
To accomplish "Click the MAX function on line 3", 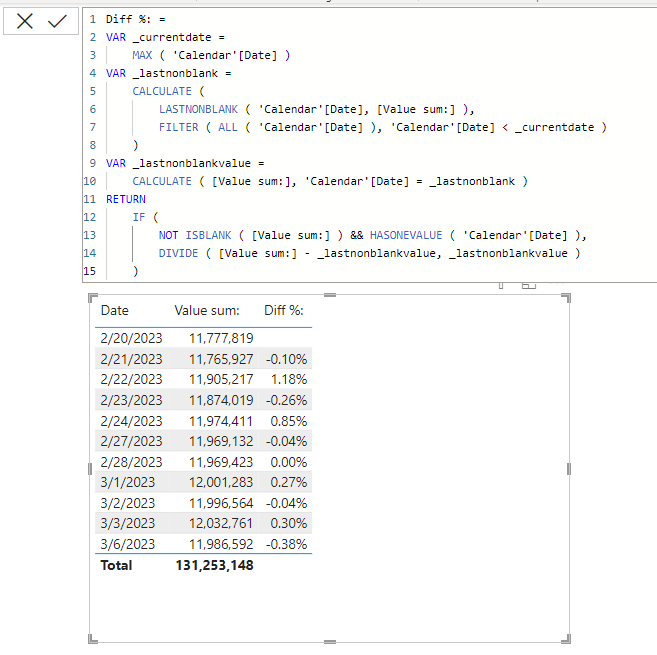I will (142, 55).
